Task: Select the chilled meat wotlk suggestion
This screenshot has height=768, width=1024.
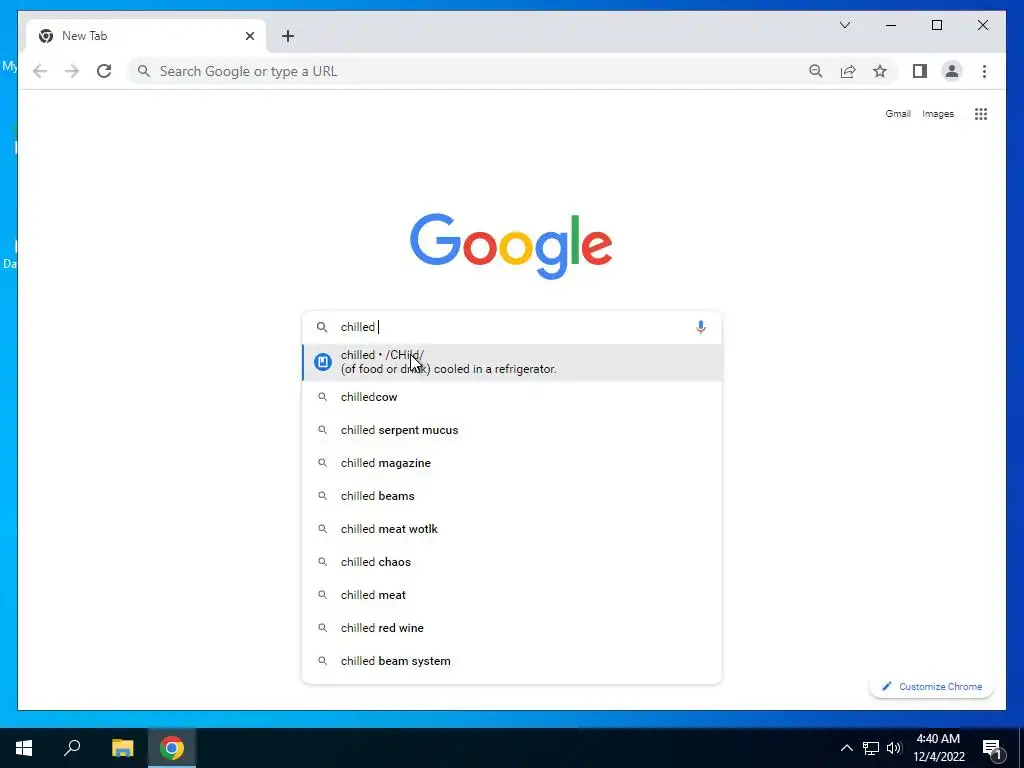Action: (511, 529)
